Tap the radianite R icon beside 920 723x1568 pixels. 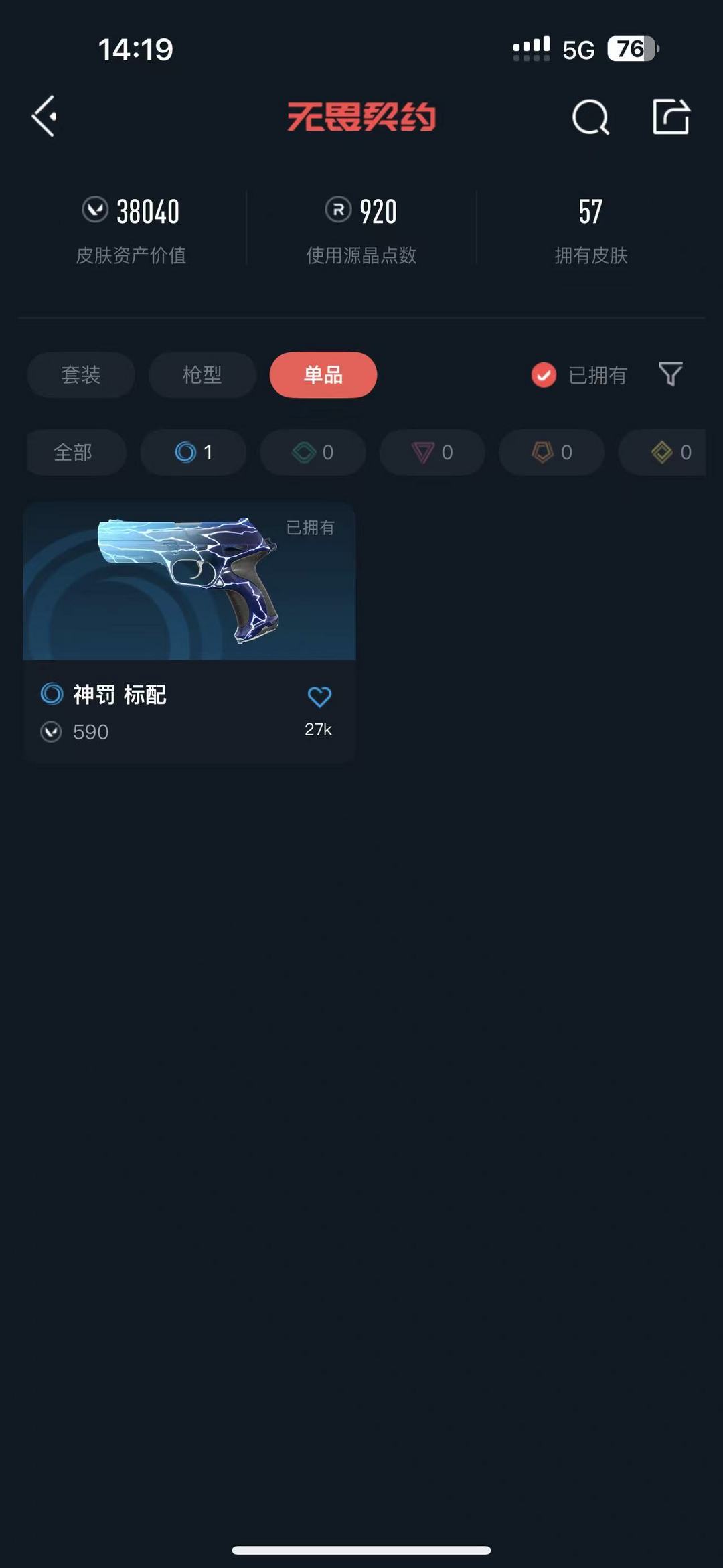[x=338, y=210]
